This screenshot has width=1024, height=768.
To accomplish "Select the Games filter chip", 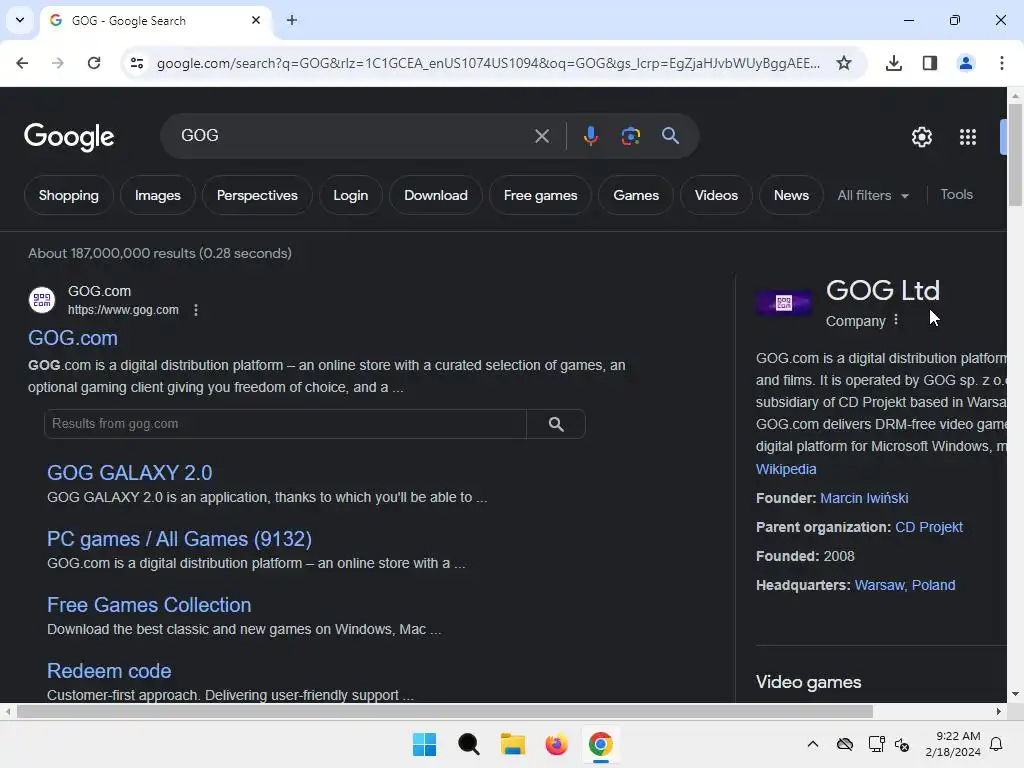I will coord(636,195).
